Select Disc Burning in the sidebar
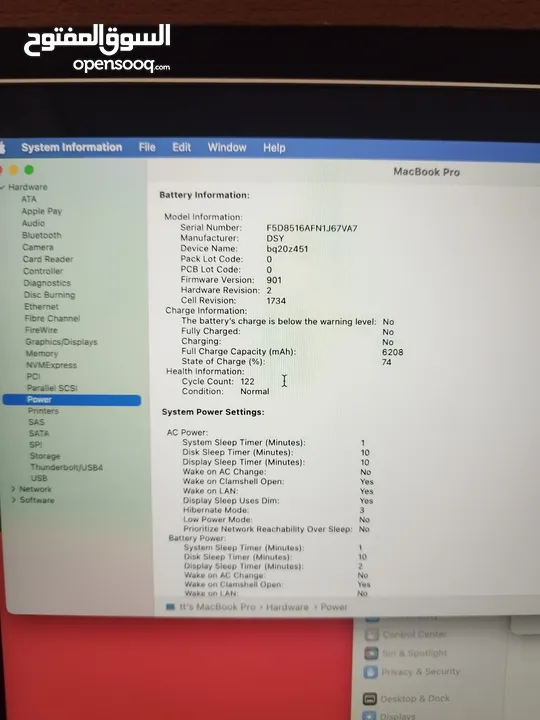Screen dimensions: 540x720 pyautogui.click(x=49, y=295)
